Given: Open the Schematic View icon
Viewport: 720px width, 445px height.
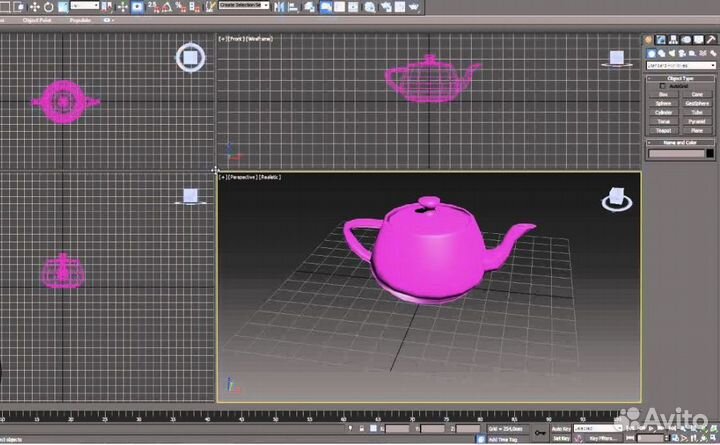Looking at the screenshot, I should (x=353, y=7).
